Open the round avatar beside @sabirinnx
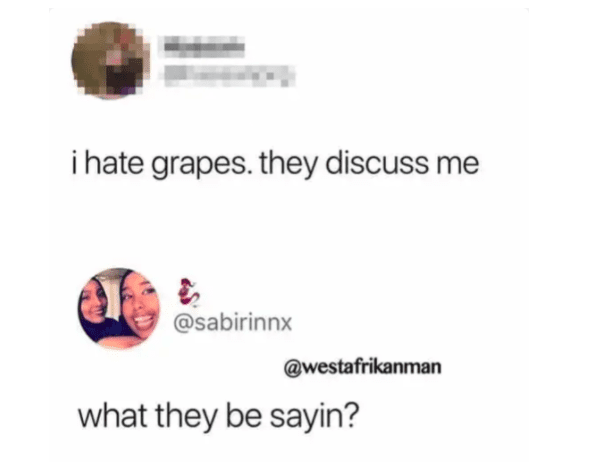This screenshot has height=462, width=601. coord(119,308)
